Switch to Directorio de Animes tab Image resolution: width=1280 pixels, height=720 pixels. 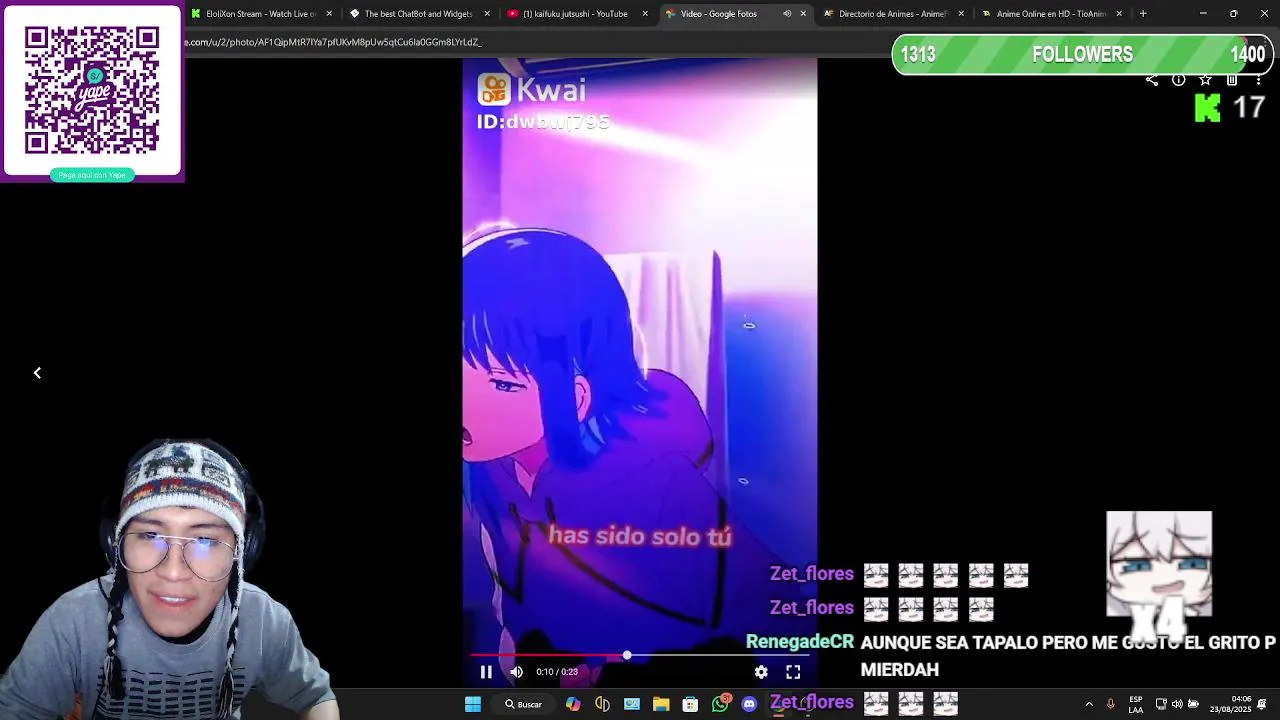click(892, 14)
